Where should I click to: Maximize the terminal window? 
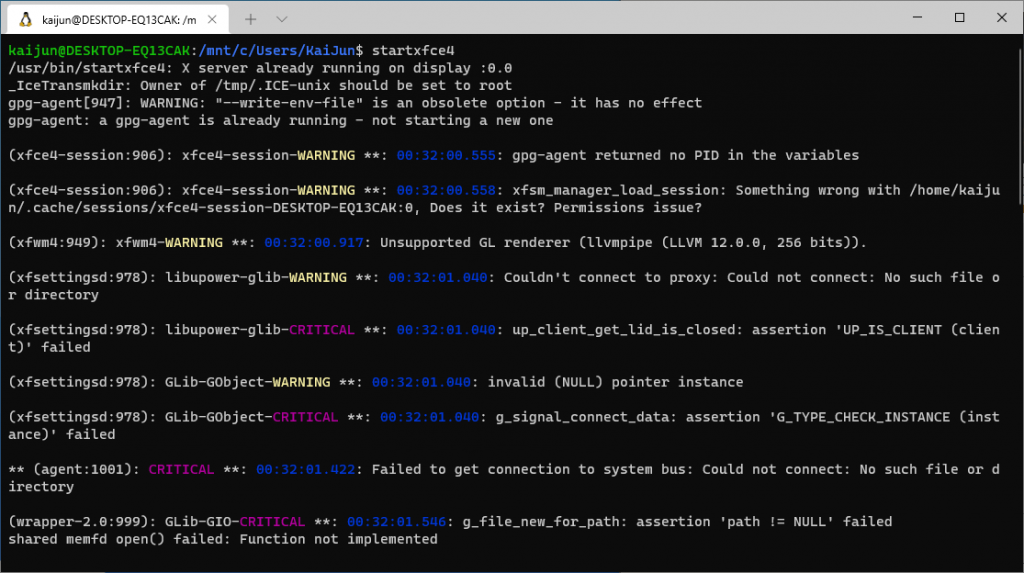959,18
